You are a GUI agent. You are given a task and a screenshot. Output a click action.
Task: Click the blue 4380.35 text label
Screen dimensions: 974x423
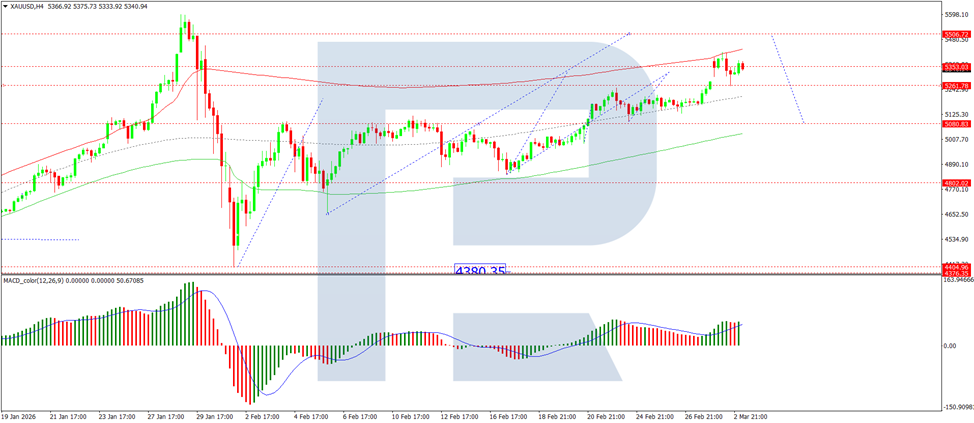tap(480, 271)
